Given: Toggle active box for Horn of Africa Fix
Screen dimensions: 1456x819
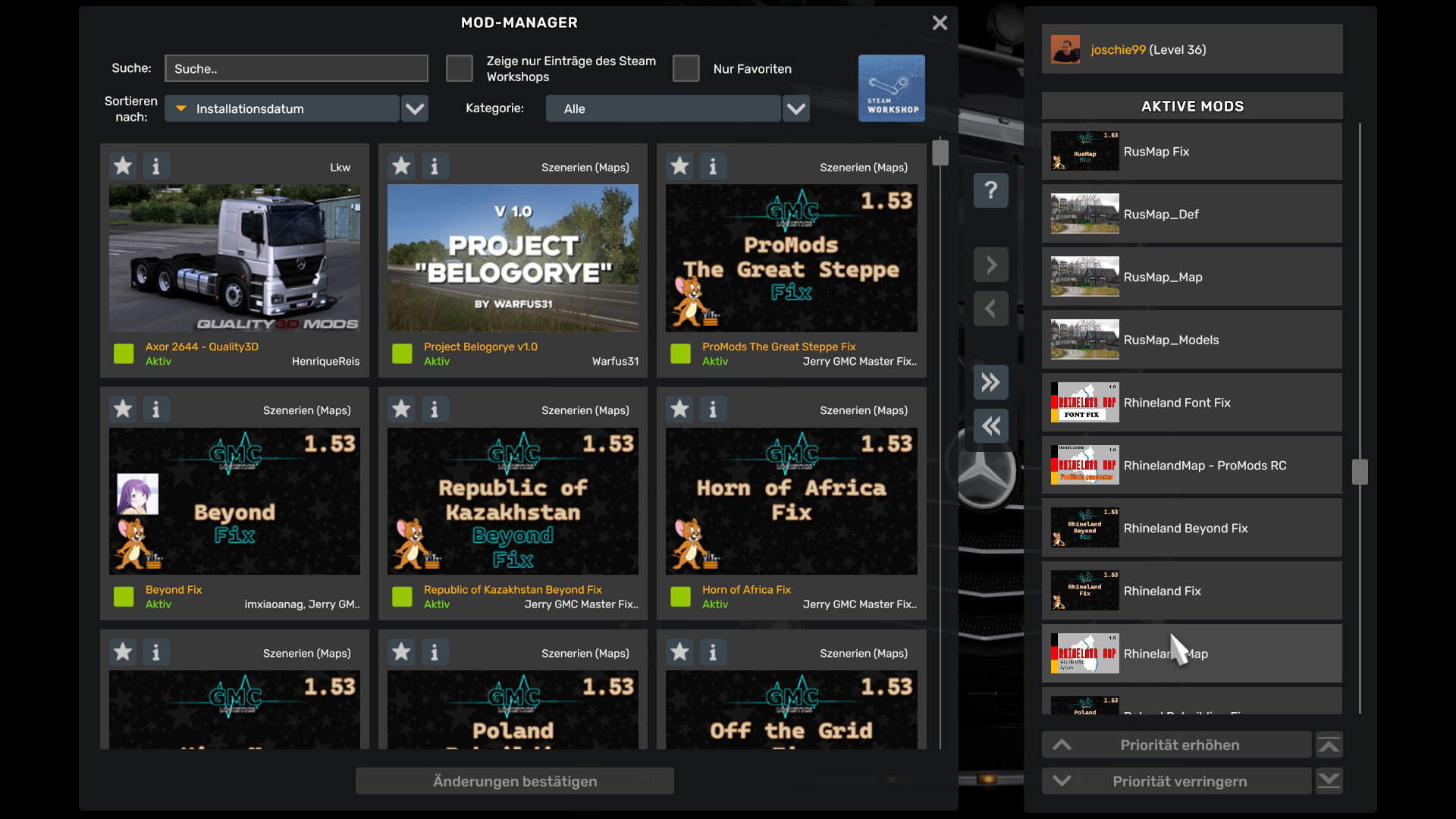Looking at the screenshot, I should (681, 597).
